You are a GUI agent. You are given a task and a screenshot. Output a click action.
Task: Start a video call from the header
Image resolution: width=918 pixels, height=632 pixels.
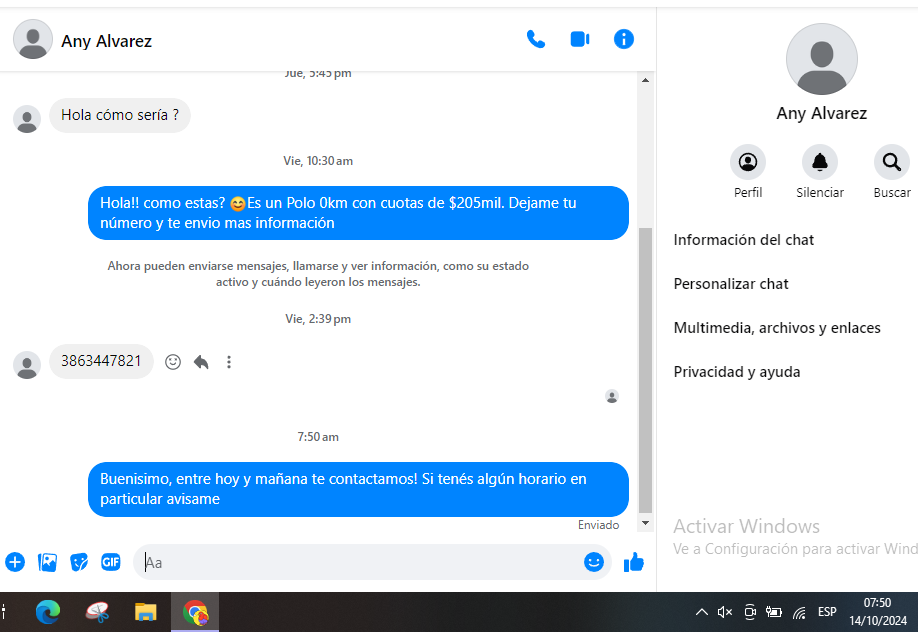point(580,39)
